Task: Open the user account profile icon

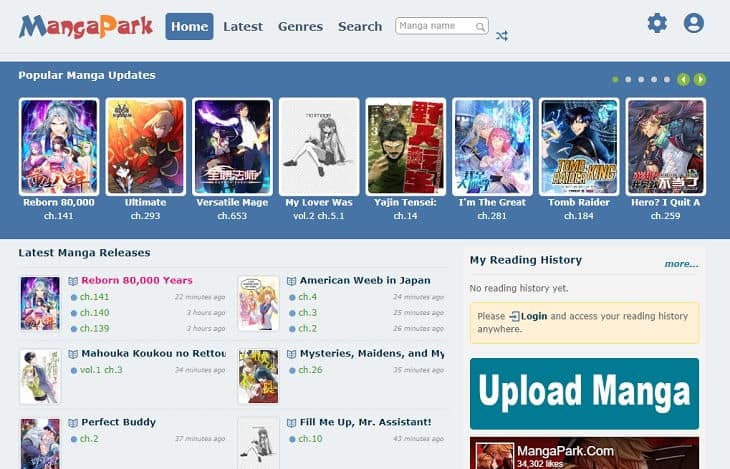Action: (x=693, y=23)
